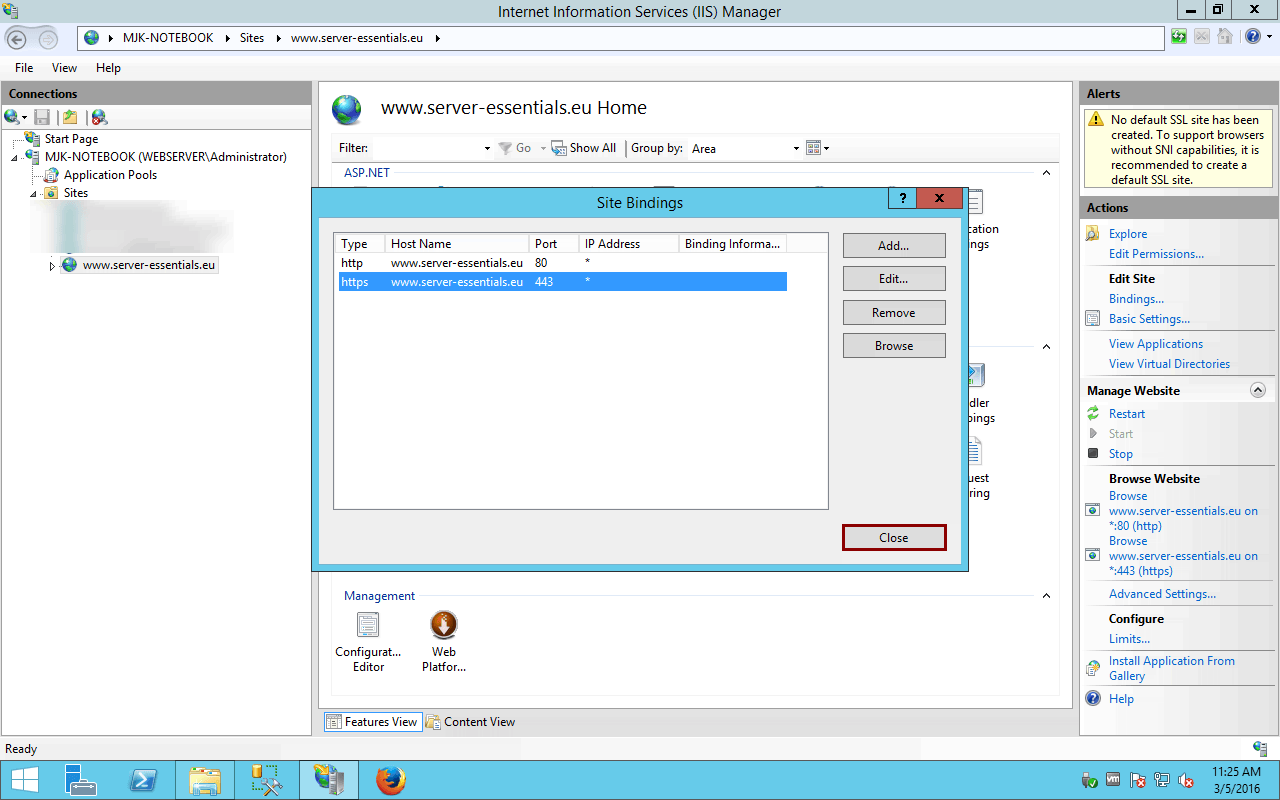Open the Filter text dropdown arrow
Image resolution: width=1280 pixels, height=800 pixels.
tap(487, 148)
